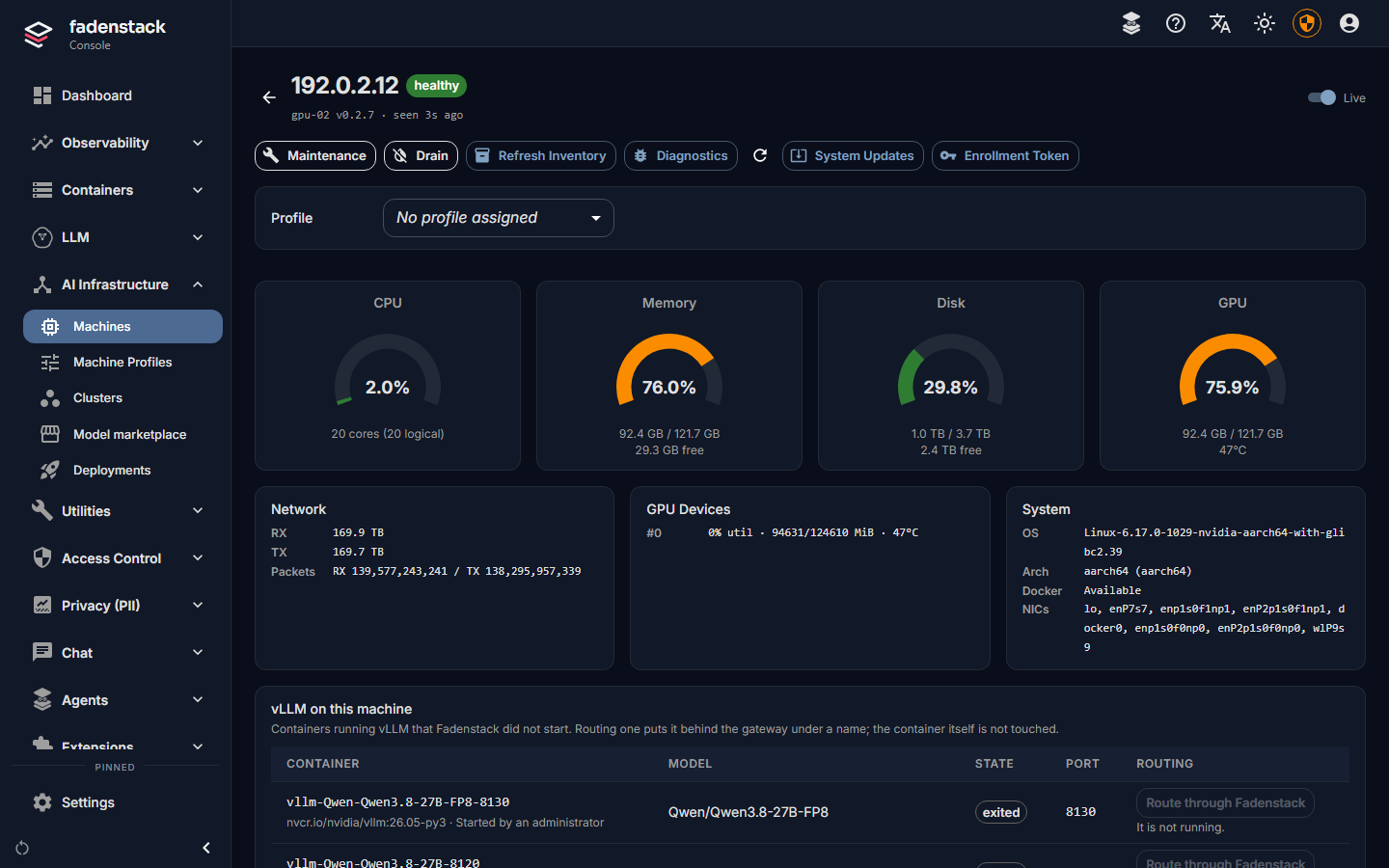Switch theme with the sun icon

[x=1265, y=23]
